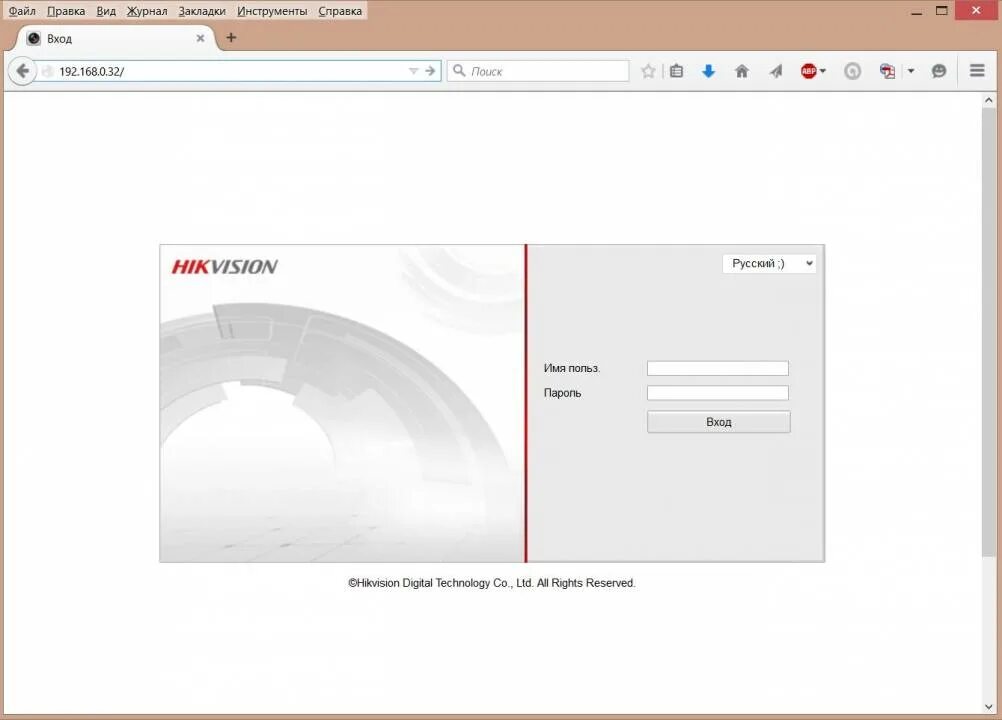Open the downloads arrow icon
The width and height of the screenshot is (1002, 720).
coord(708,71)
